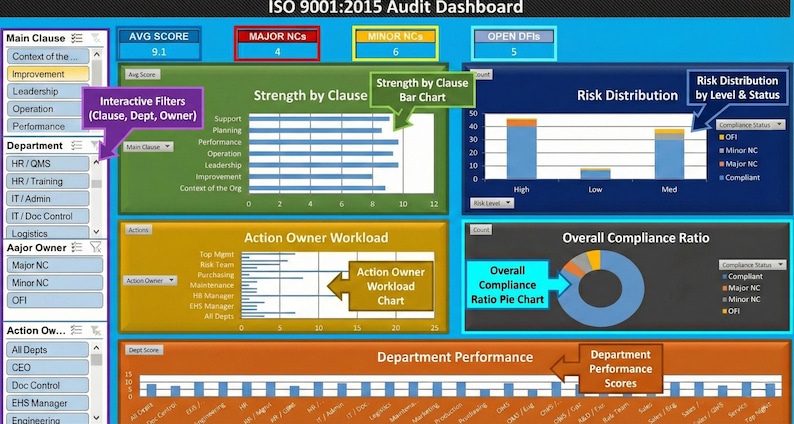Image resolution: width=794 pixels, height=424 pixels.
Task: Clear the Department slicer filter
Action: (96, 145)
